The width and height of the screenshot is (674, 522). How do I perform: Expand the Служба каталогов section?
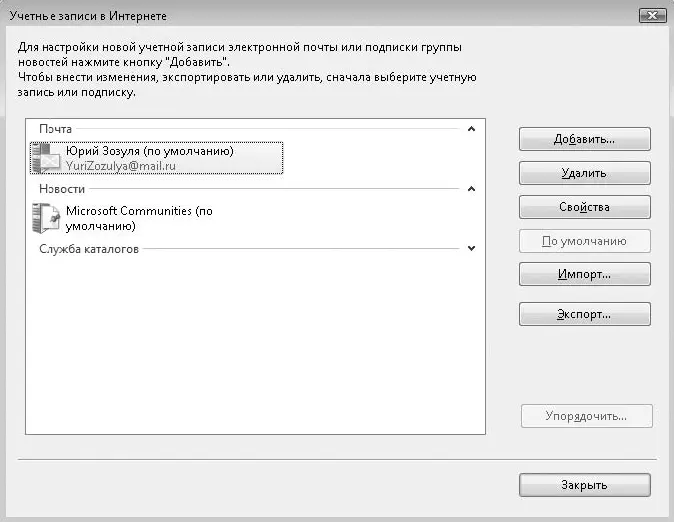(471, 249)
